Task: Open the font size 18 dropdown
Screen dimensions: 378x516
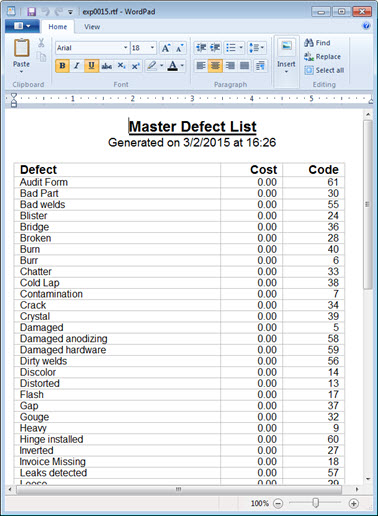Action: [152, 48]
